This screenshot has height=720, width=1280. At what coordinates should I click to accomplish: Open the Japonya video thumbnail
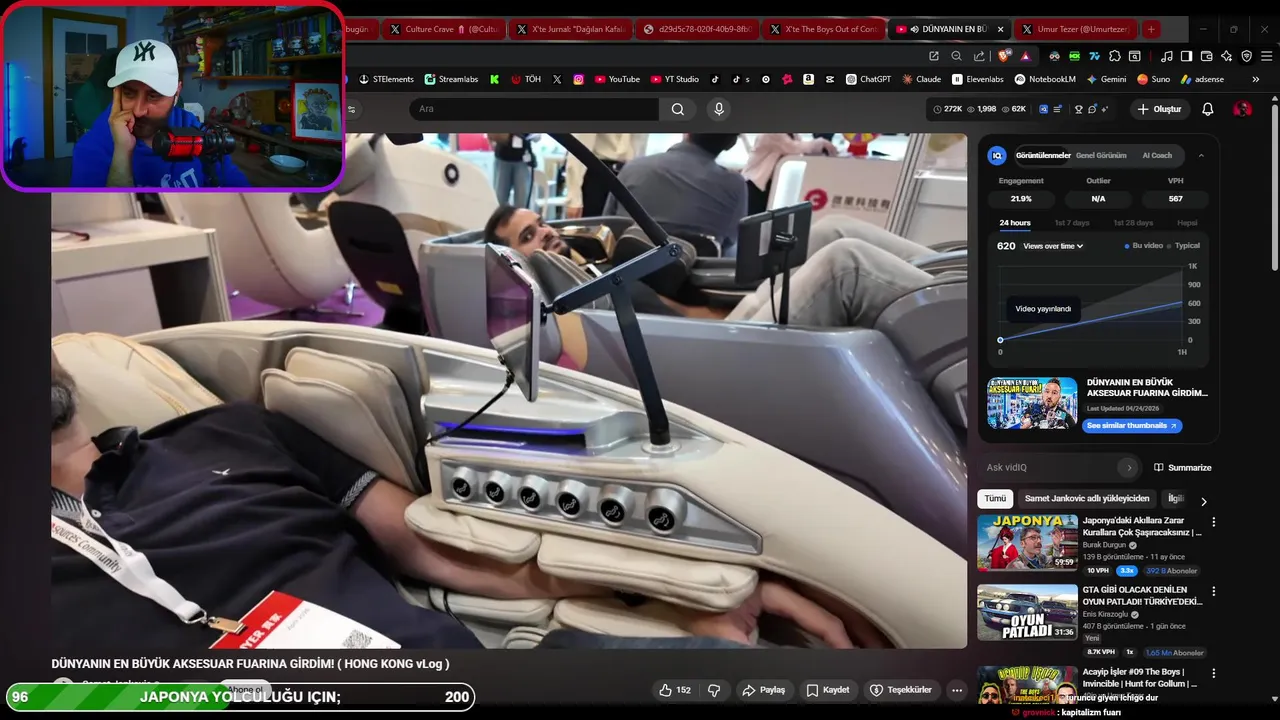(1027, 542)
